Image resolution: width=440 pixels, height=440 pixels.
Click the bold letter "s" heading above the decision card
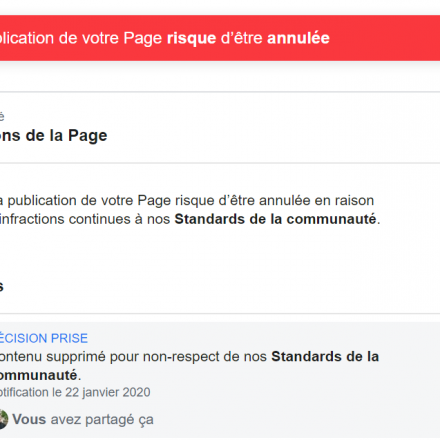click(x=1, y=287)
